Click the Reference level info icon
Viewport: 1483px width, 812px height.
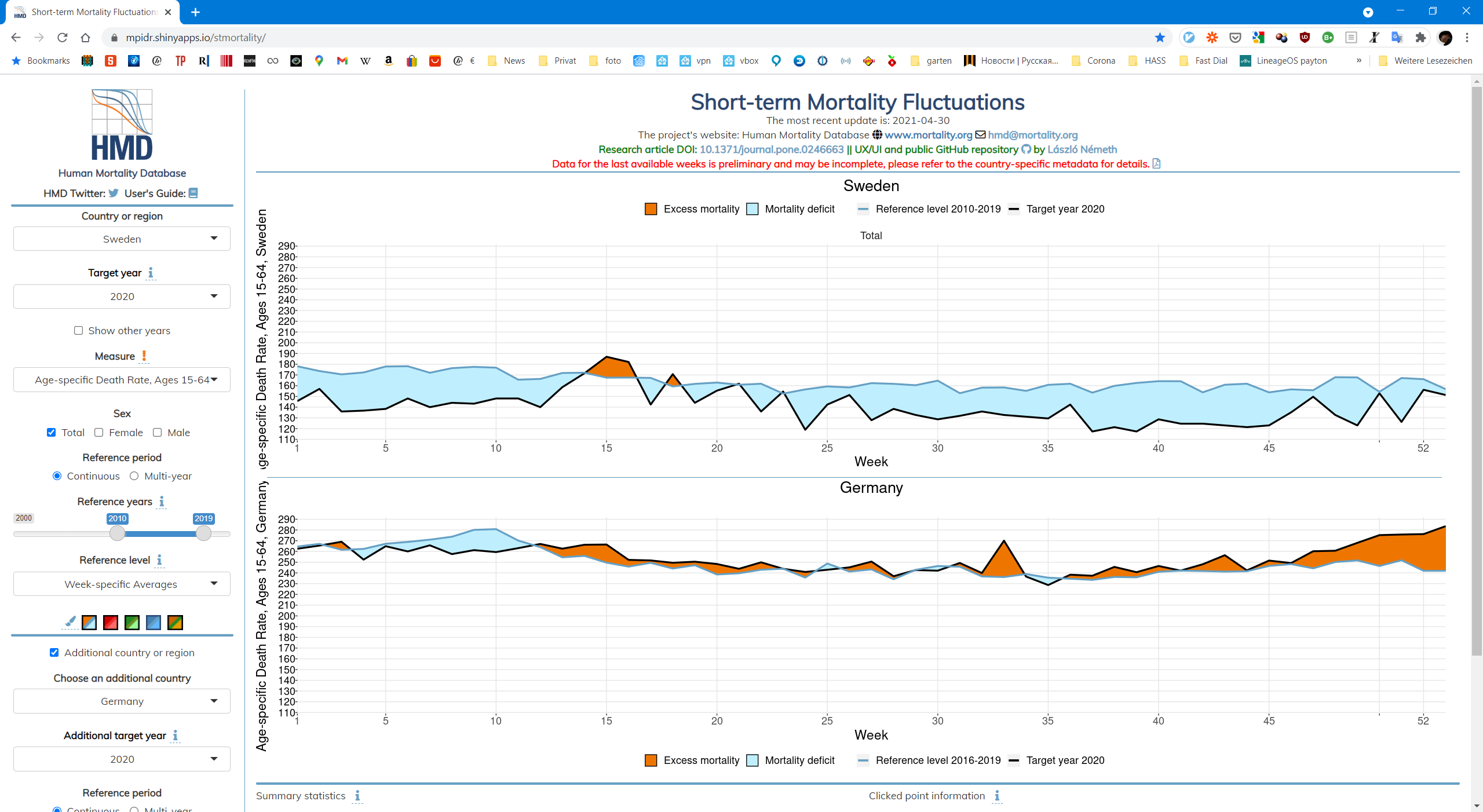[159, 560]
